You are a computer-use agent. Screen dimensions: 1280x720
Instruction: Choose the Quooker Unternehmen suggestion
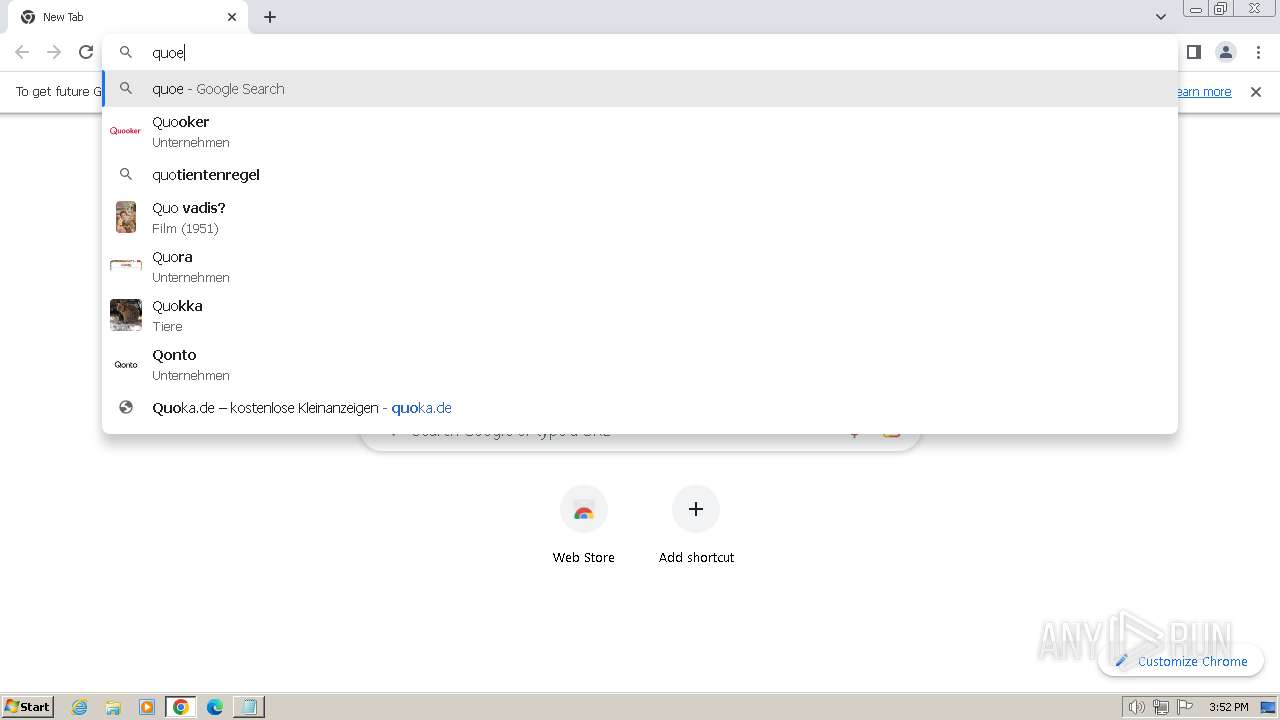click(x=640, y=131)
